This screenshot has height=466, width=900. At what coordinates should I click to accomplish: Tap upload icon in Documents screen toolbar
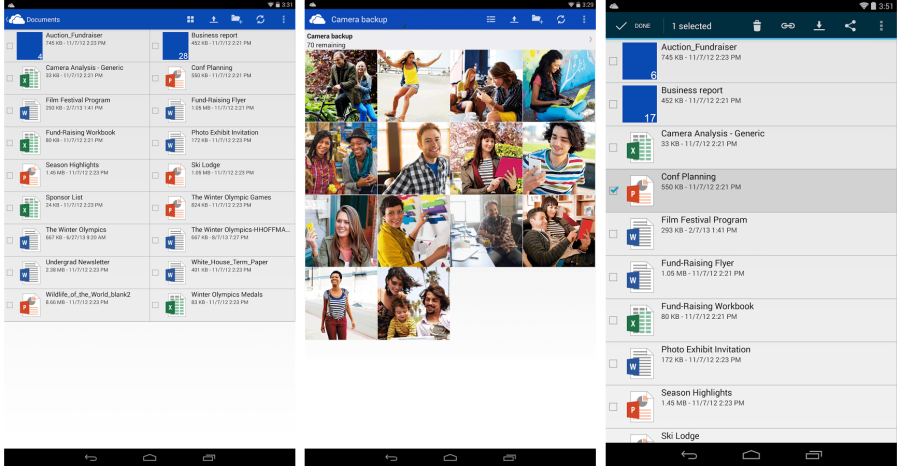click(214, 20)
